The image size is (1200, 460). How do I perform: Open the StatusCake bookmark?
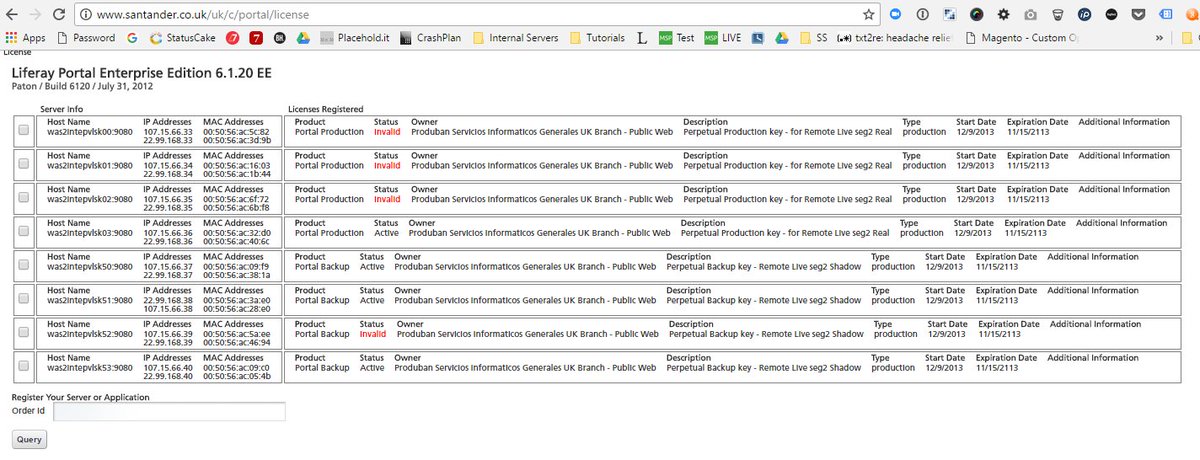182,38
